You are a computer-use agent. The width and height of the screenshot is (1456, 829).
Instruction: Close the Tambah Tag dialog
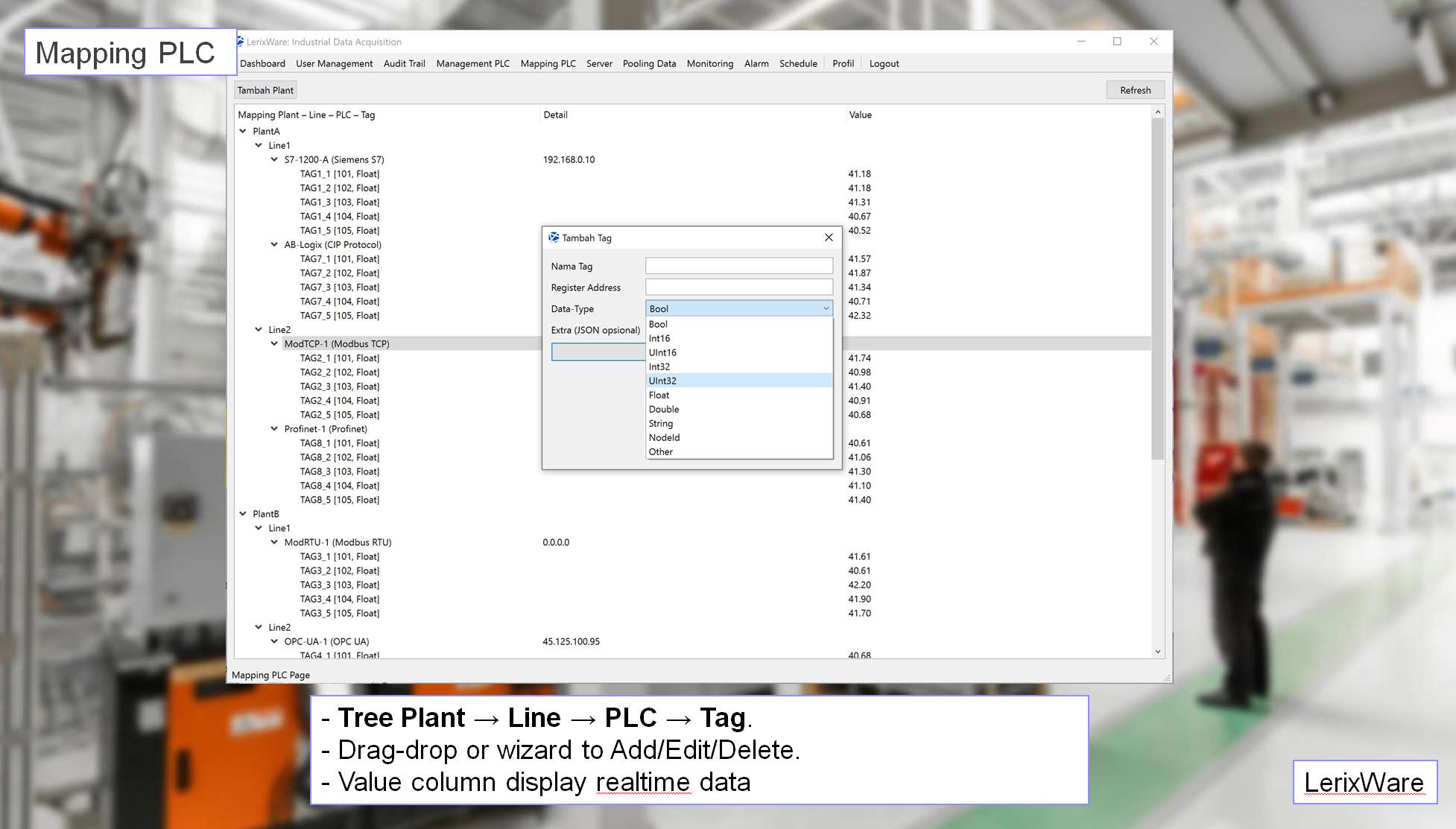(x=828, y=238)
